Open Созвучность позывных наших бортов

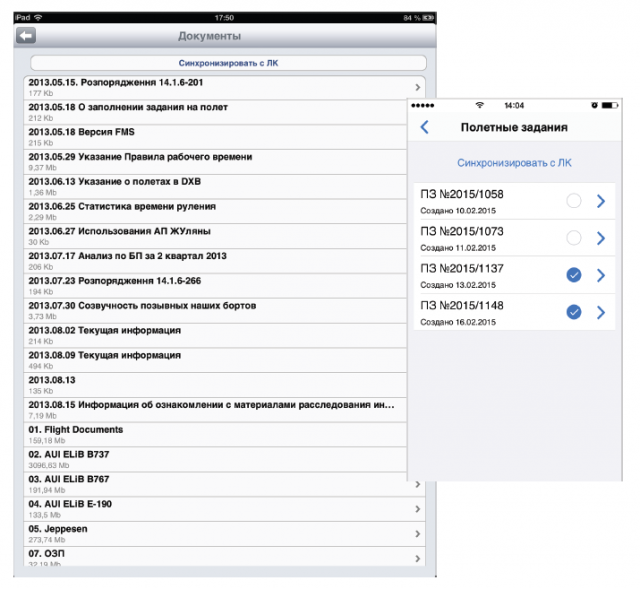pos(216,311)
